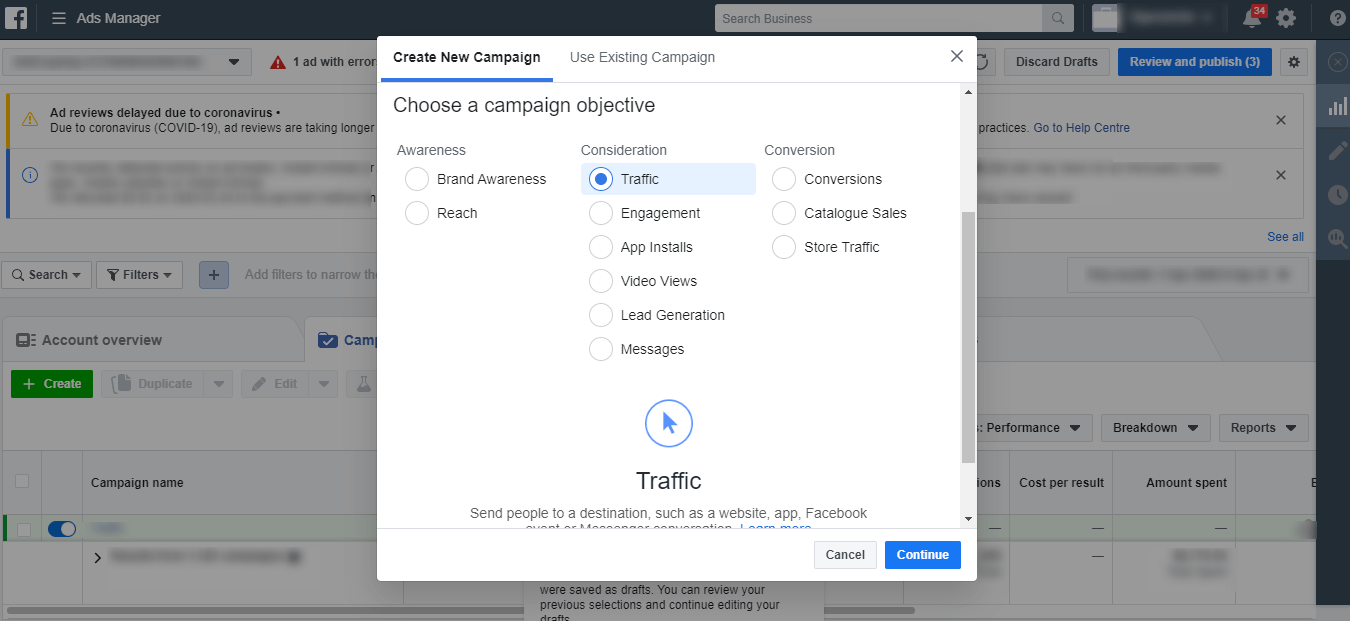This screenshot has width=1350, height=621.
Task: Open the clock history icon in right sidebar
Action: click(x=1337, y=194)
